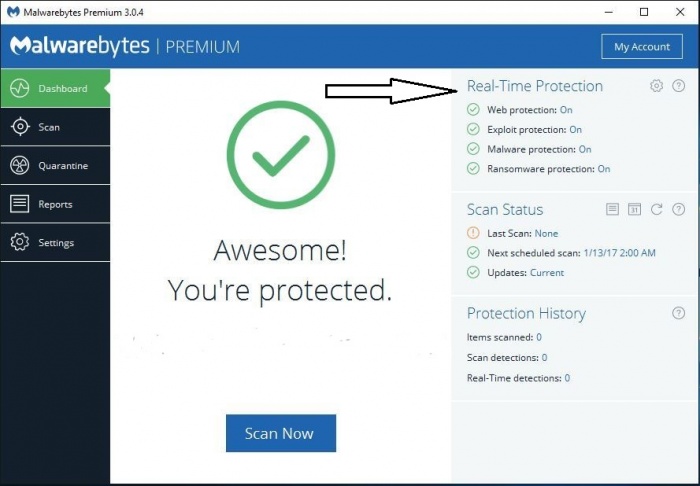Click the My Account button
Image resolution: width=700 pixels, height=486 pixels.
(641, 46)
